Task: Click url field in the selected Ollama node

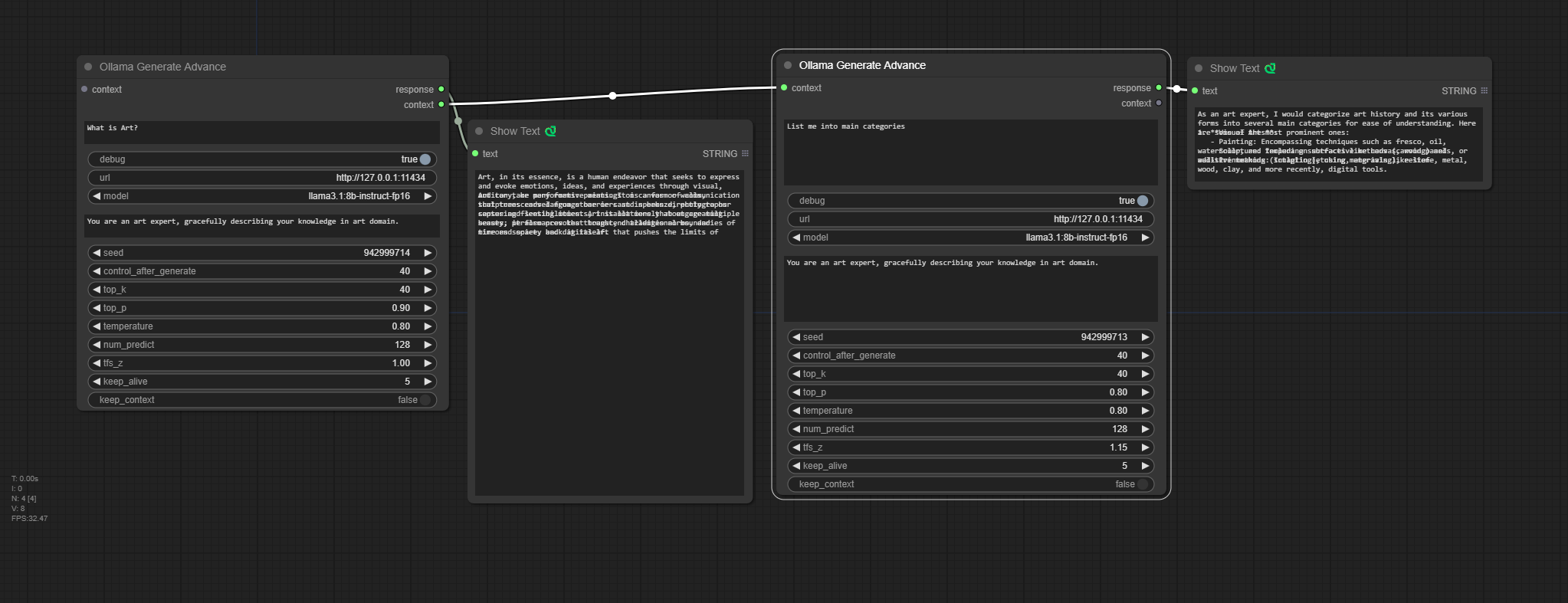Action: [x=970, y=219]
